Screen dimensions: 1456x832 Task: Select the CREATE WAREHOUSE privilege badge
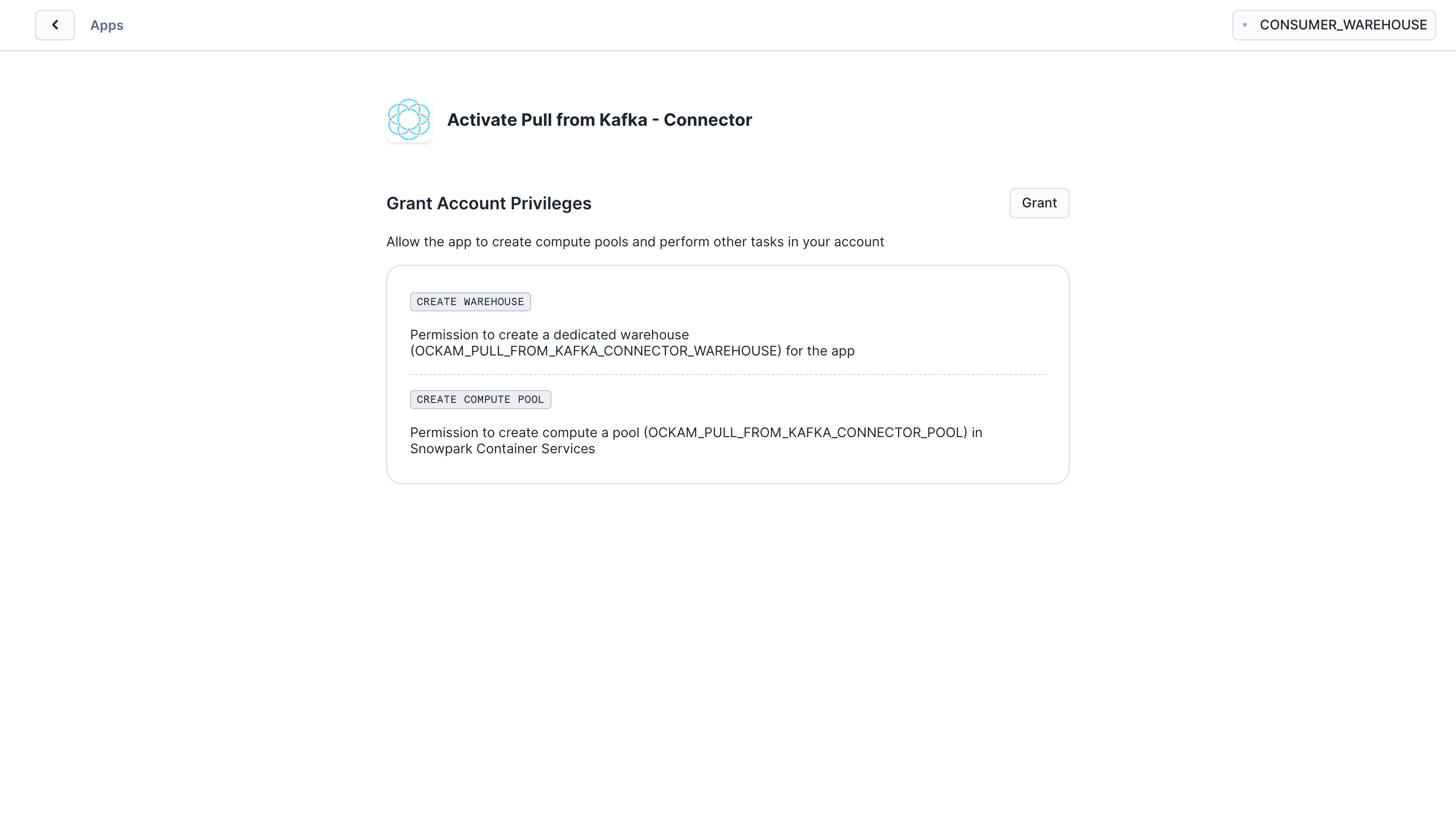click(469, 302)
